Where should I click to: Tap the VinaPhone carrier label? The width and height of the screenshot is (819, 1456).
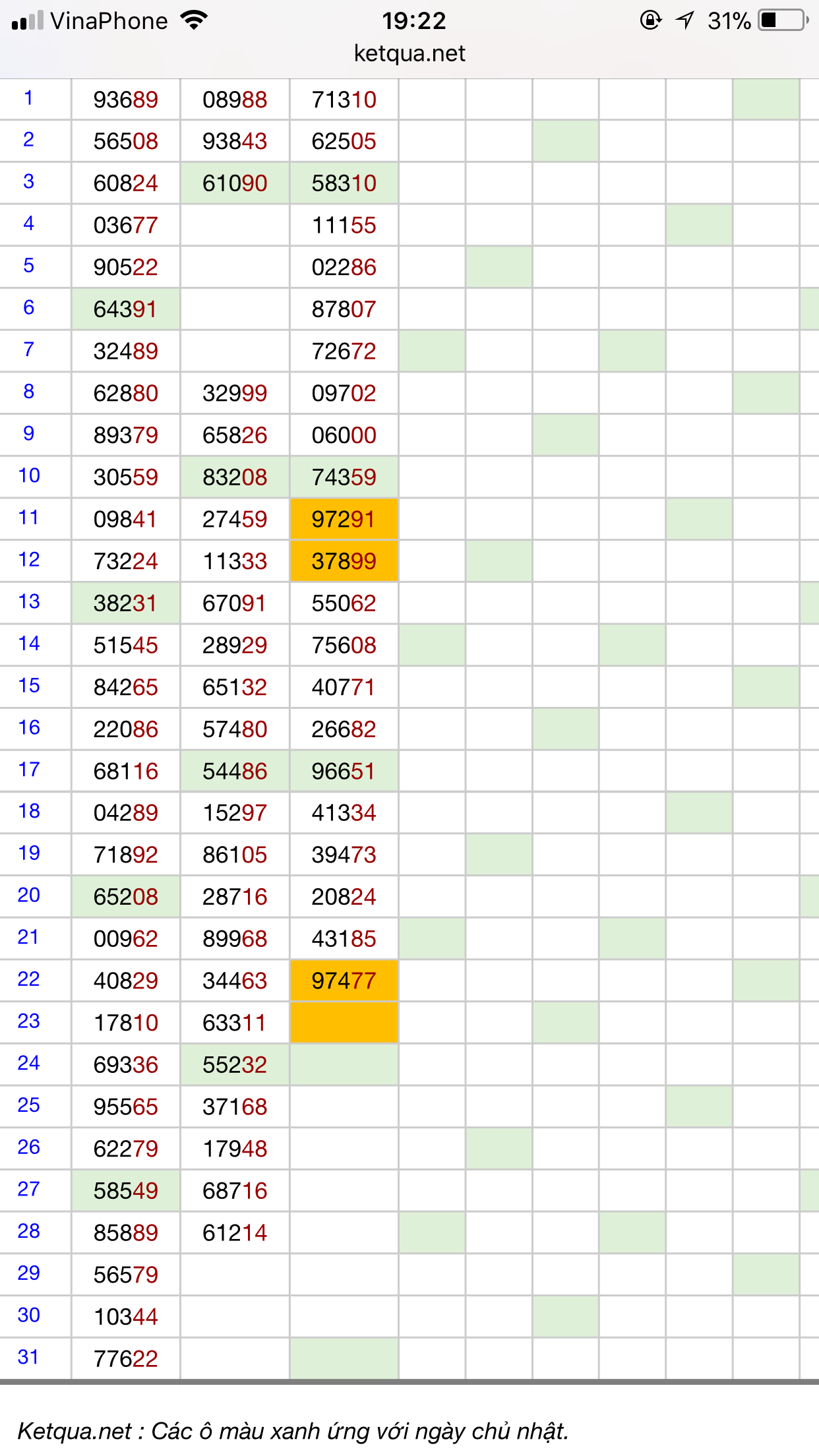(x=109, y=21)
